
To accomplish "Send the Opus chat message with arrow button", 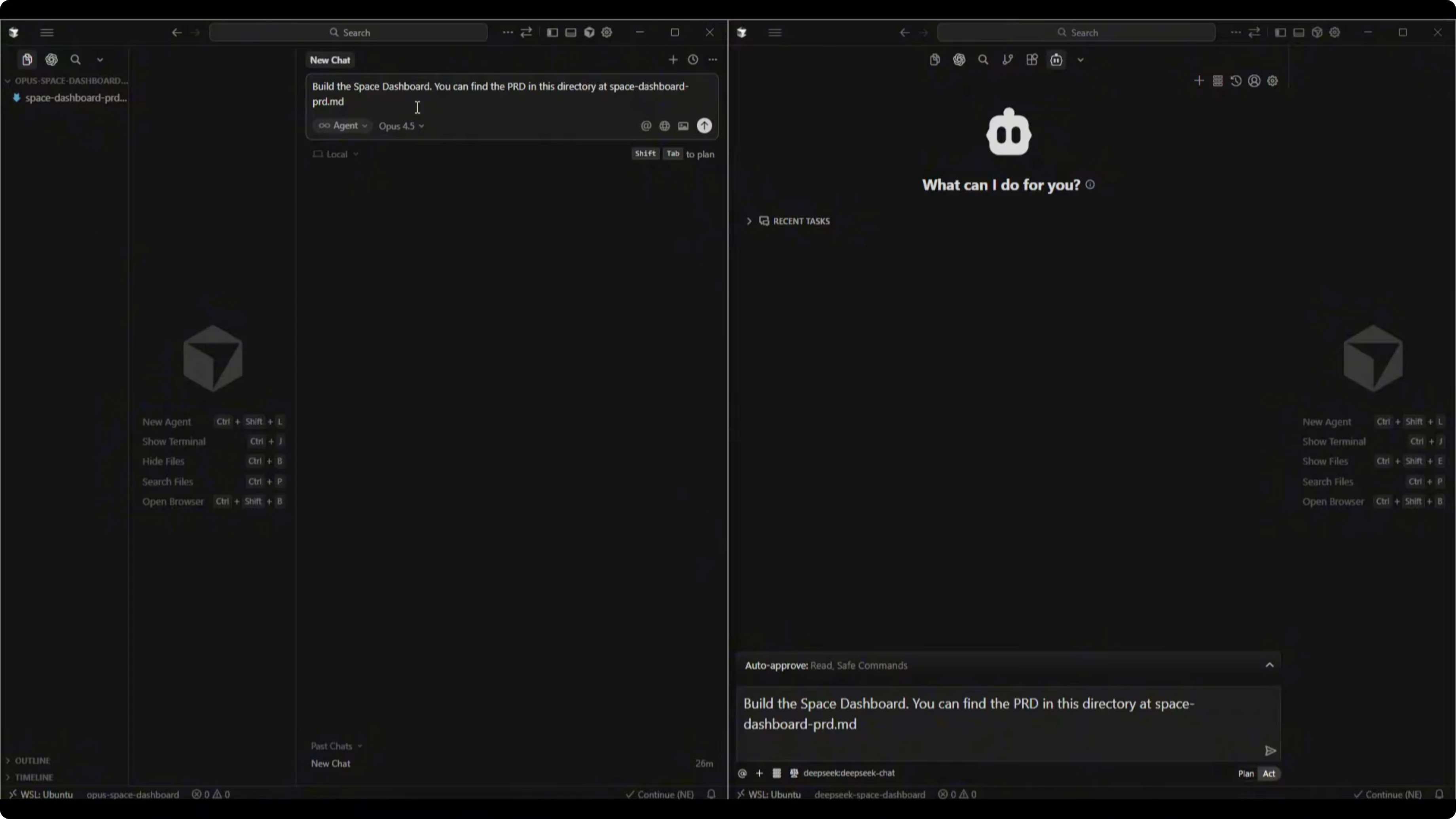I will (x=704, y=125).
